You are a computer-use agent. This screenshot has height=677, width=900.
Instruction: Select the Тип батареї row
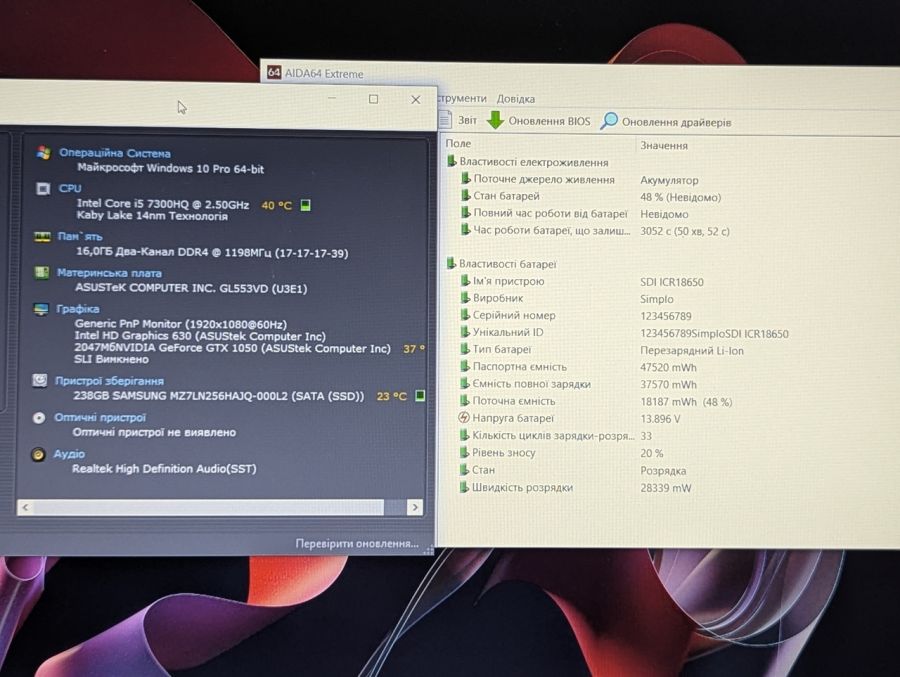coord(602,350)
